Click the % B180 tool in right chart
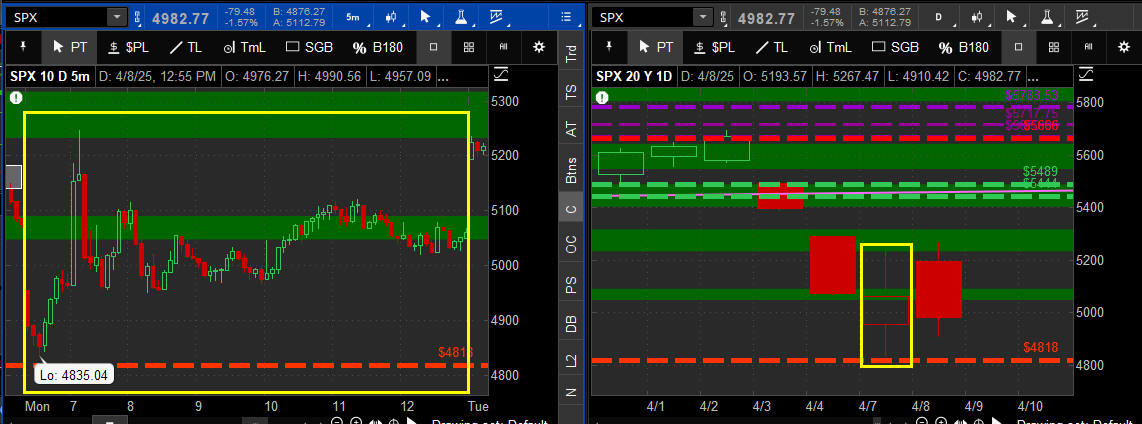Viewport: 1142px width, 424px height. 964,47
